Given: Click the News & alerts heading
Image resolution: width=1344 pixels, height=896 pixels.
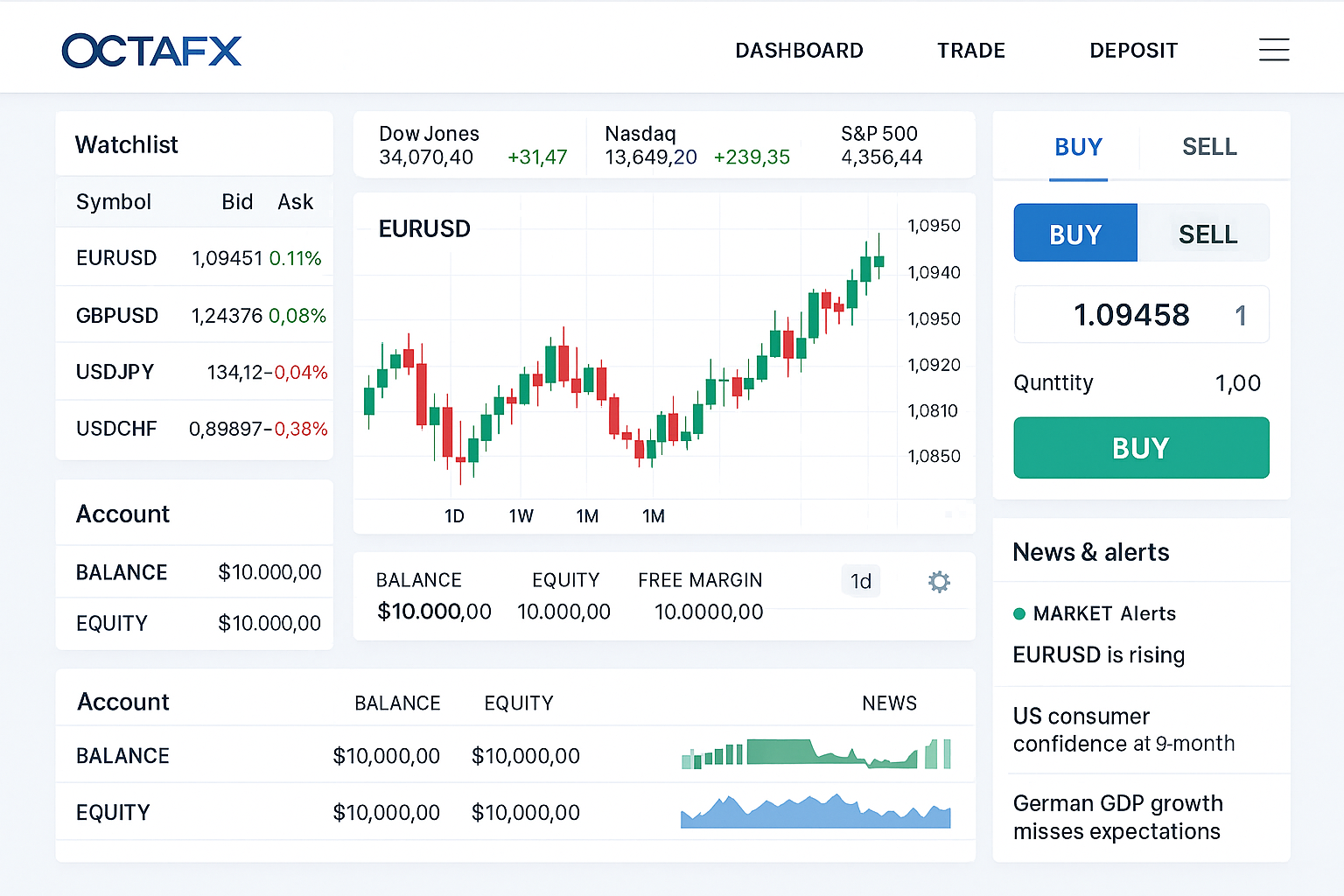Looking at the screenshot, I should coord(1091,552).
